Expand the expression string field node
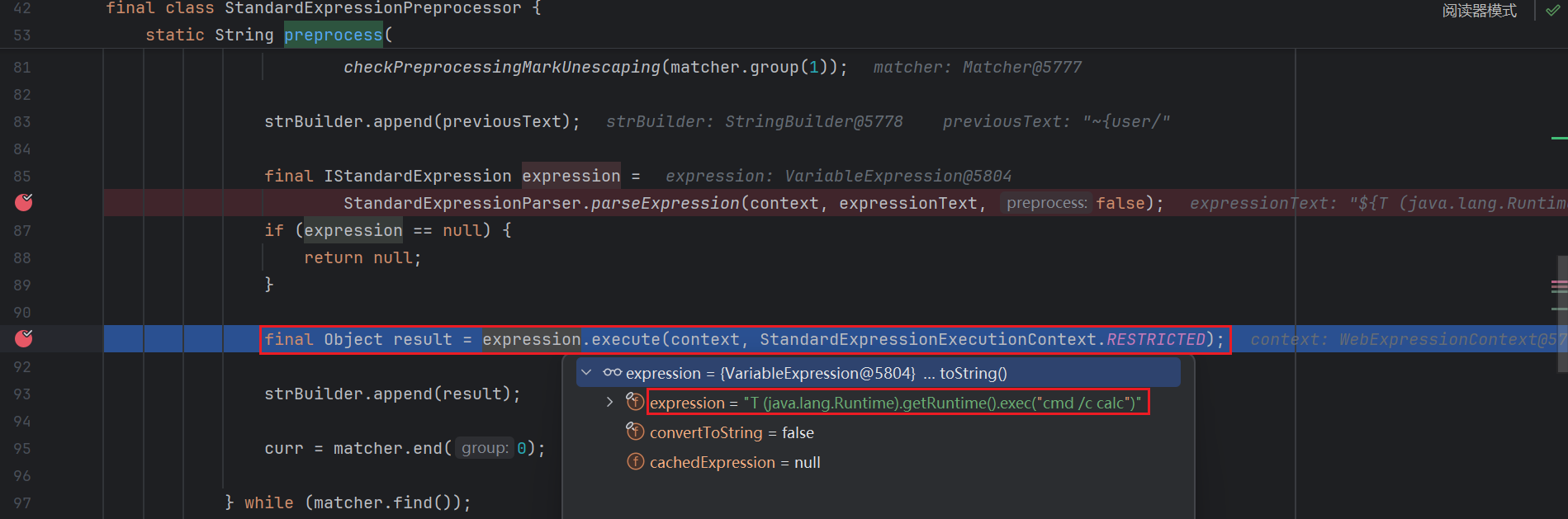1568x519 pixels. 609,403
